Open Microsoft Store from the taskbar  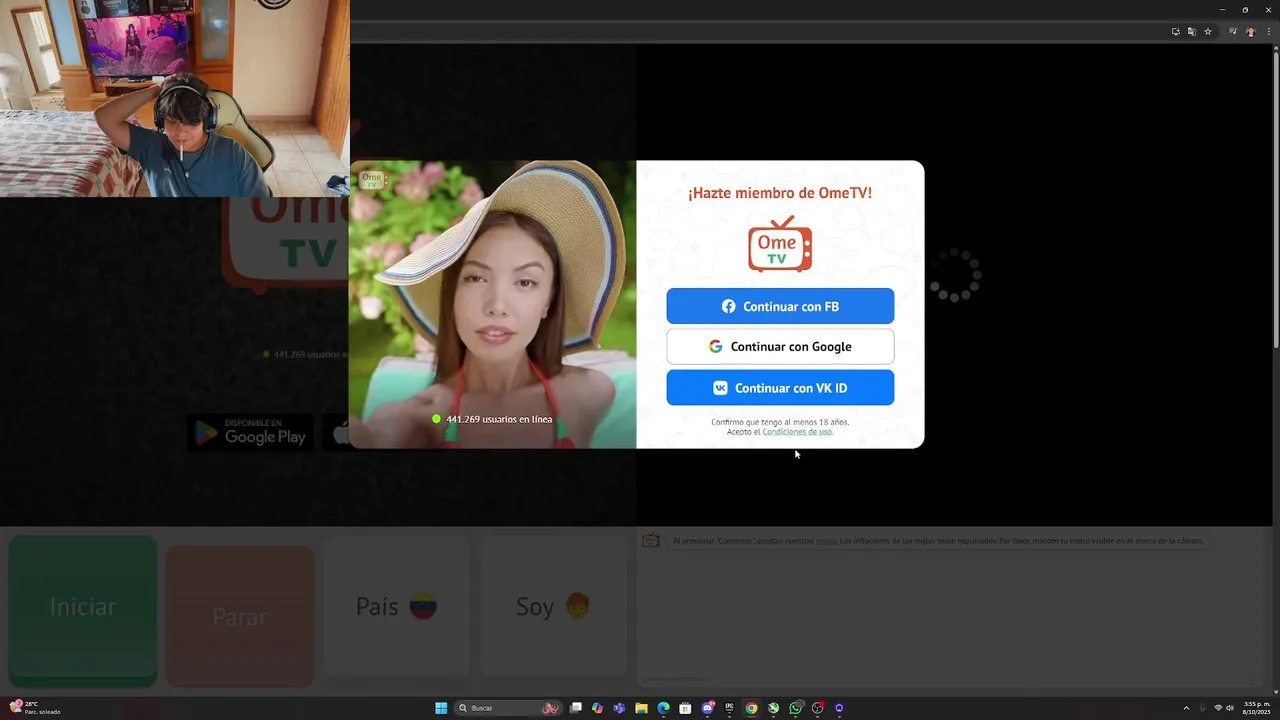coord(685,708)
